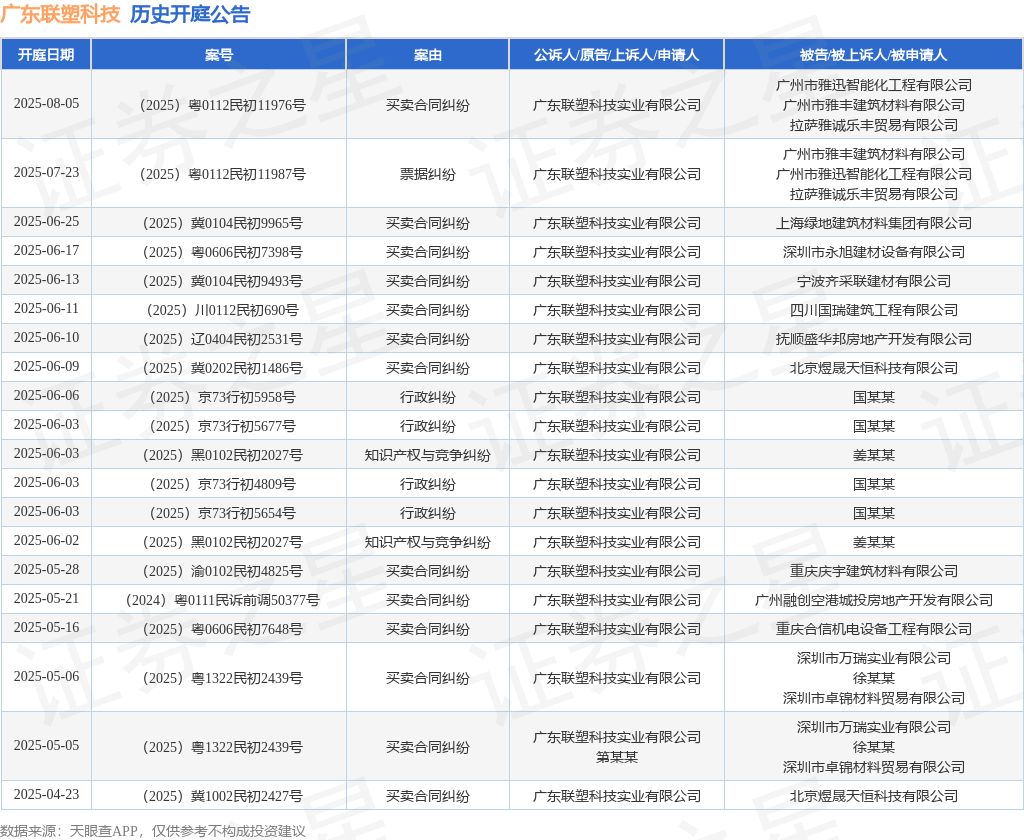Screen dimensions: 1024x840
Task: Click the 历史开庭公告 heading
Action: coord(190,14)
